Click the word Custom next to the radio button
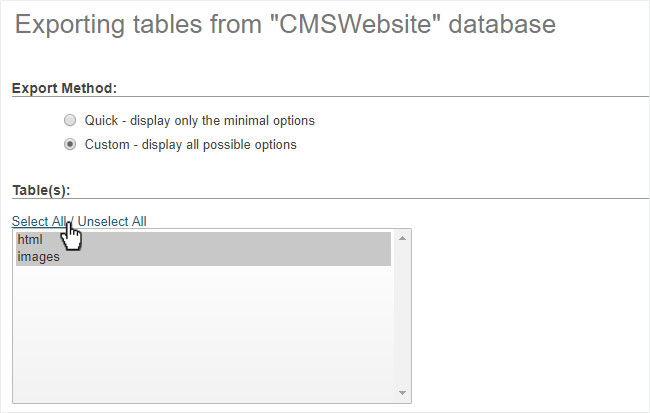 107,145
